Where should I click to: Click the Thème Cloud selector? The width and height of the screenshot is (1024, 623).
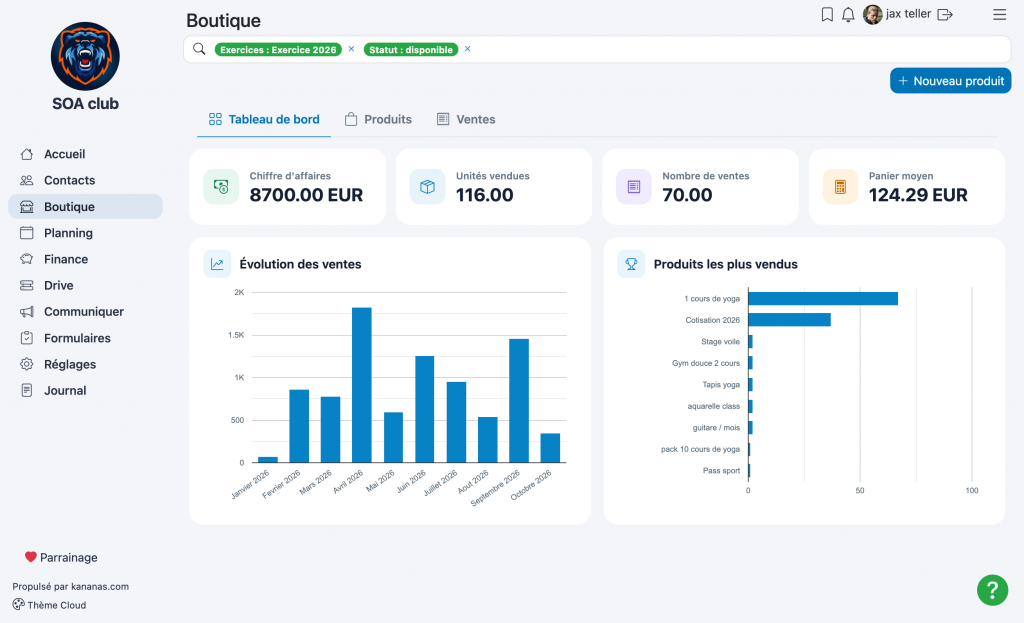[x=50, y=605]
